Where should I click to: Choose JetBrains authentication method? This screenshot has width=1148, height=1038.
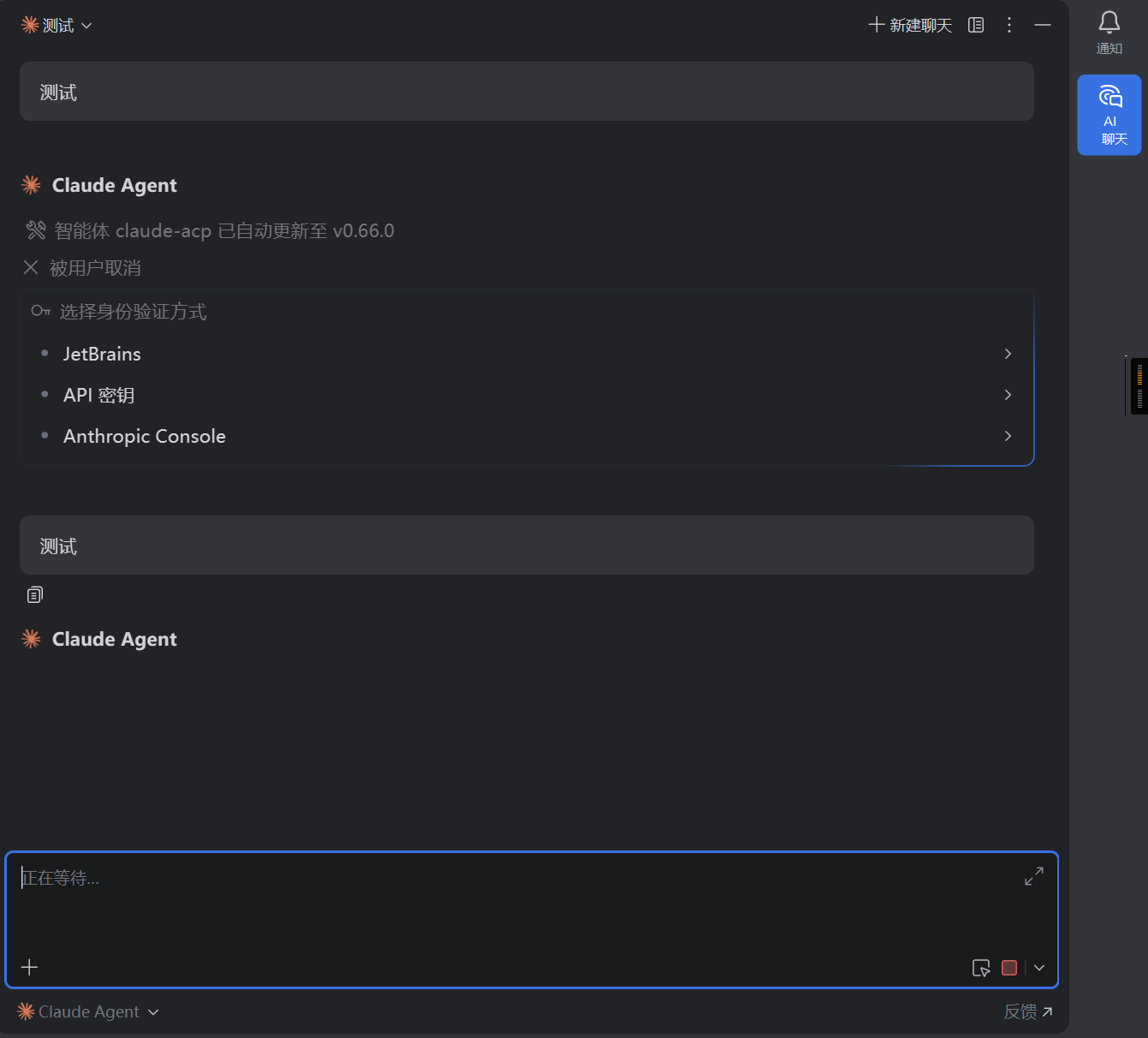coord(526,354)
